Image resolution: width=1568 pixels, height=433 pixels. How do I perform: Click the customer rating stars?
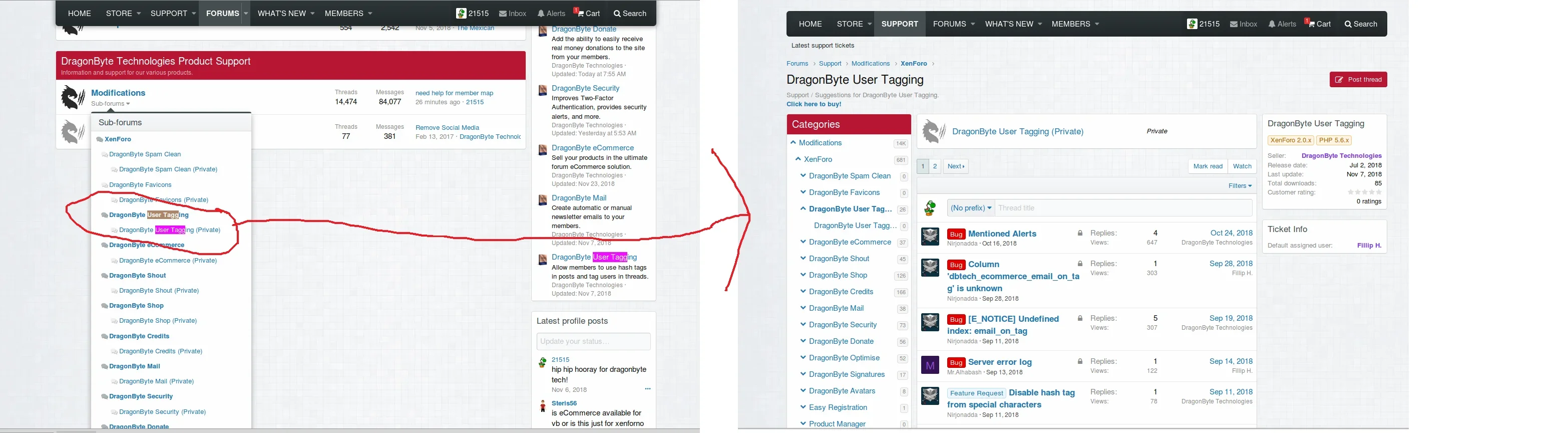pos(1365,192)
